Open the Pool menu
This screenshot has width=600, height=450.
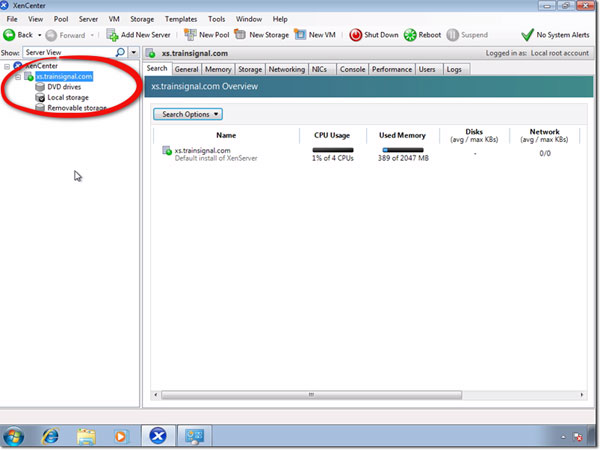[x=60, y=19]
